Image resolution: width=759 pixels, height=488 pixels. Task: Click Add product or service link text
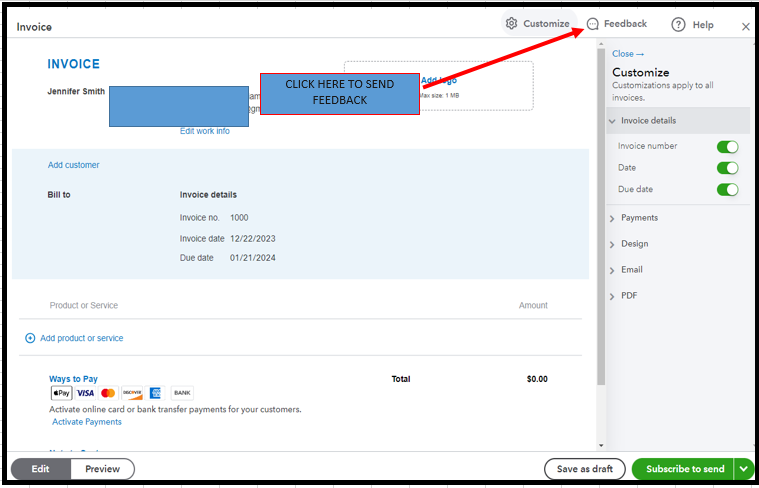click(82, 338)
